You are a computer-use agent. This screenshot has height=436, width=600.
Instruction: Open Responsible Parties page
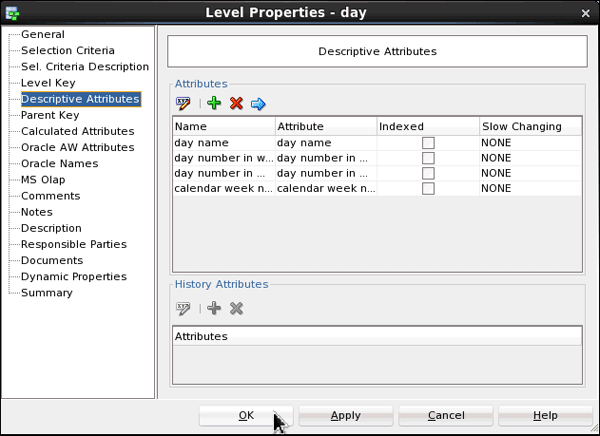(74, 244)
